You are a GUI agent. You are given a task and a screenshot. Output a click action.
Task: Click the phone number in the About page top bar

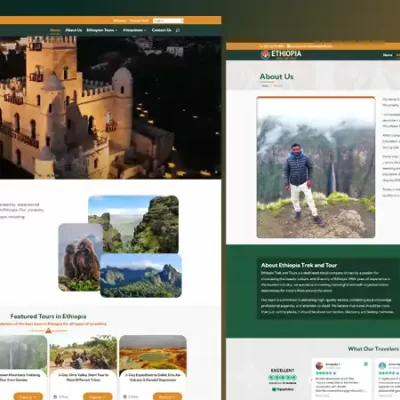(274, 46)
